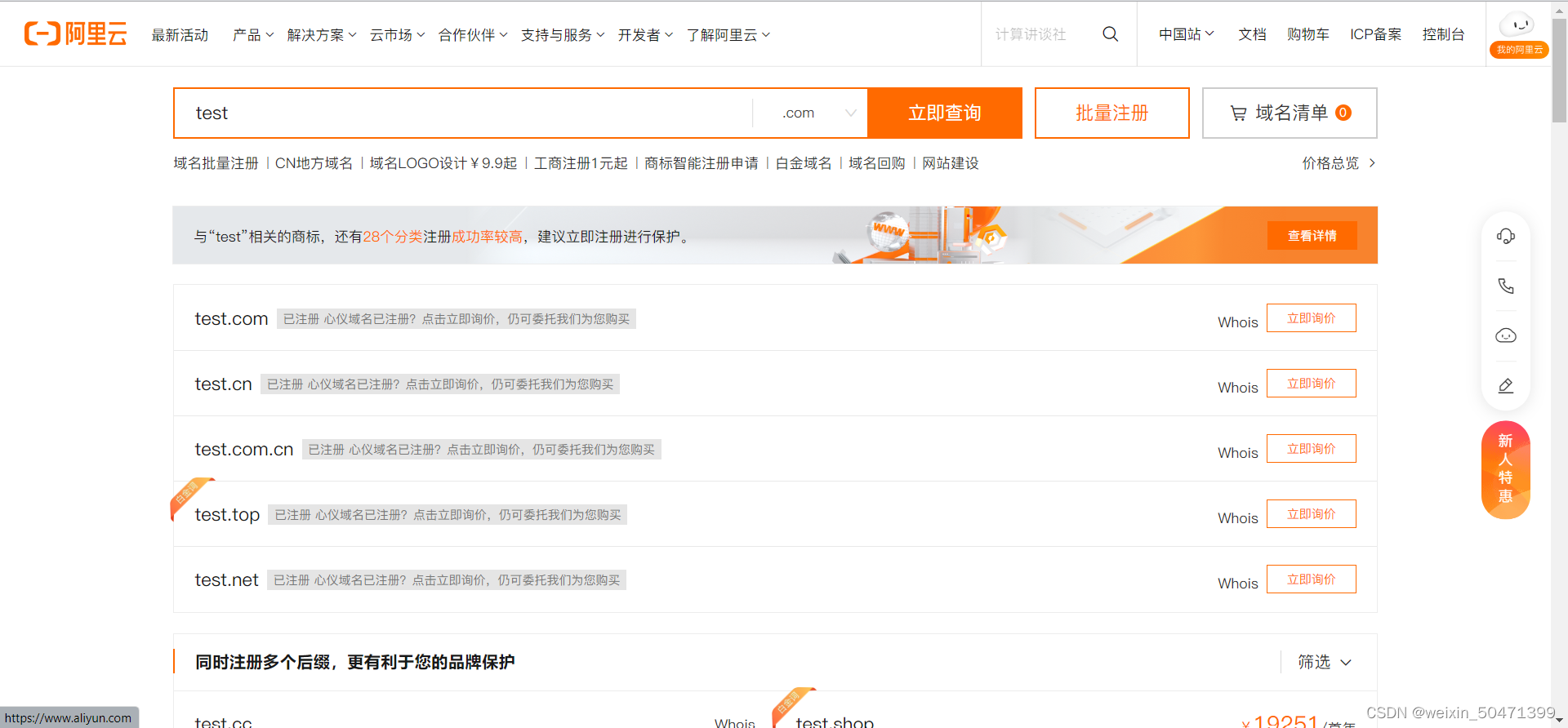Open the 商标智能注册申请 link
Viewport: 1568px width, 728px height.
(x=701, y=163)
